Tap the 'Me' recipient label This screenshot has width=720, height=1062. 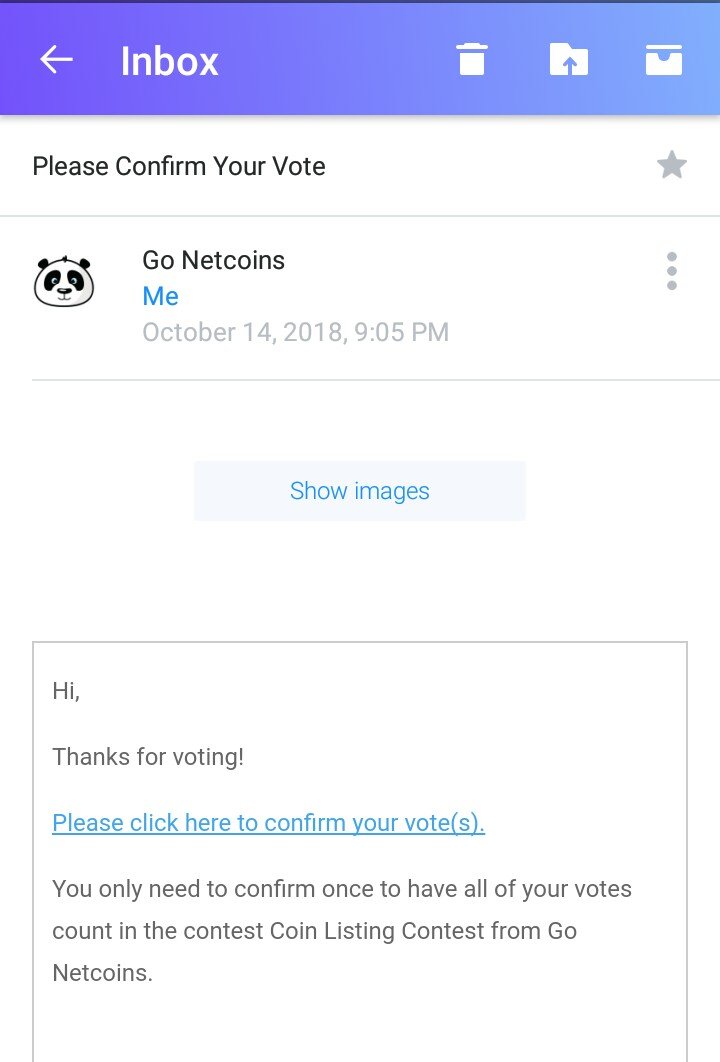[160, 296]
